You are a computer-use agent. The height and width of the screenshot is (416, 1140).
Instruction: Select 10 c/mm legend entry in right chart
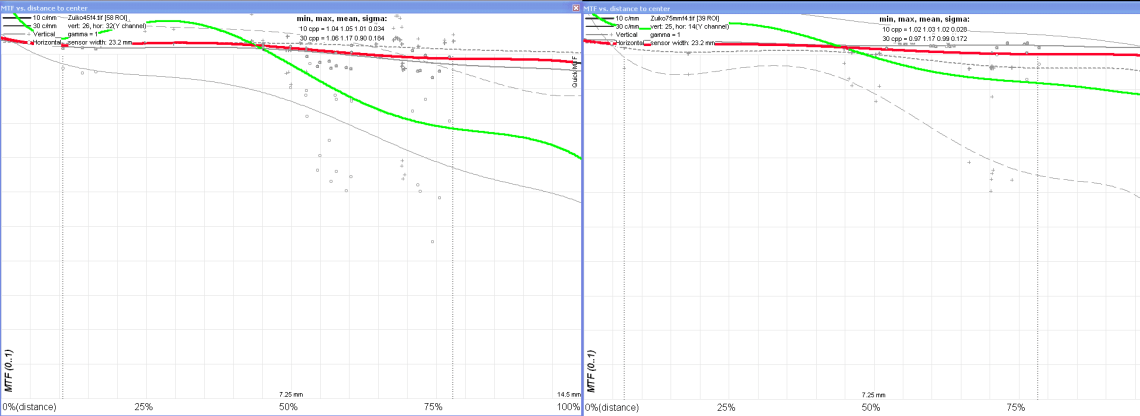point(627,18)
